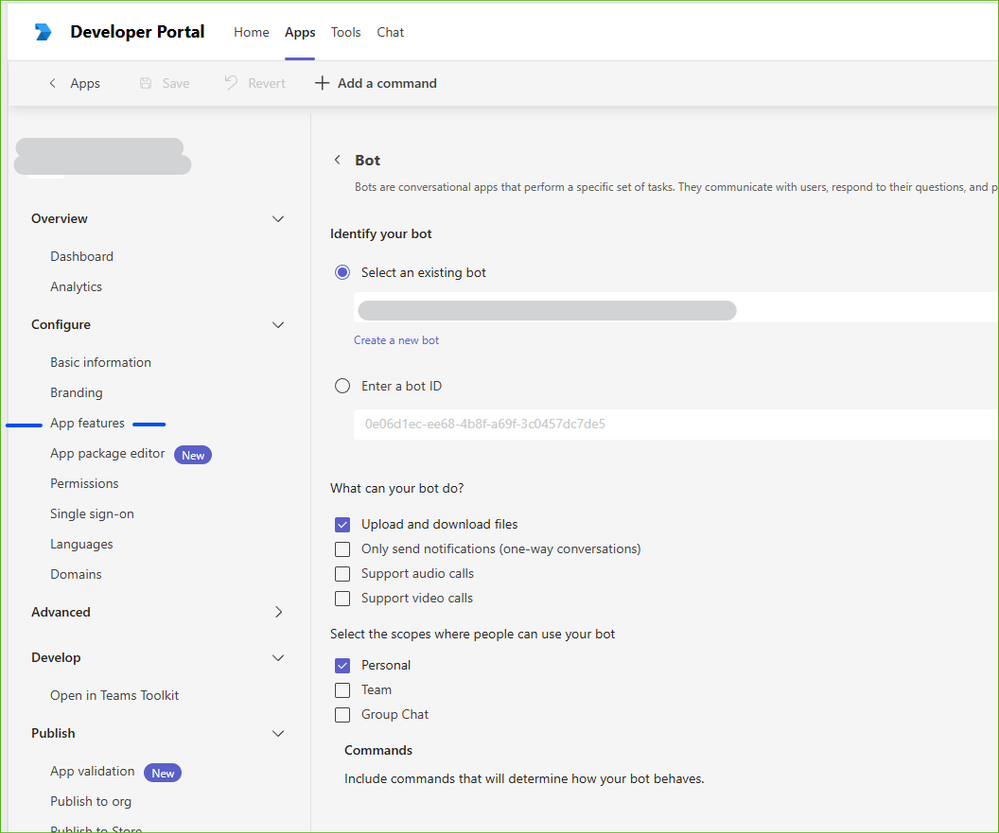Go back to Apps list

pos(85,83)
